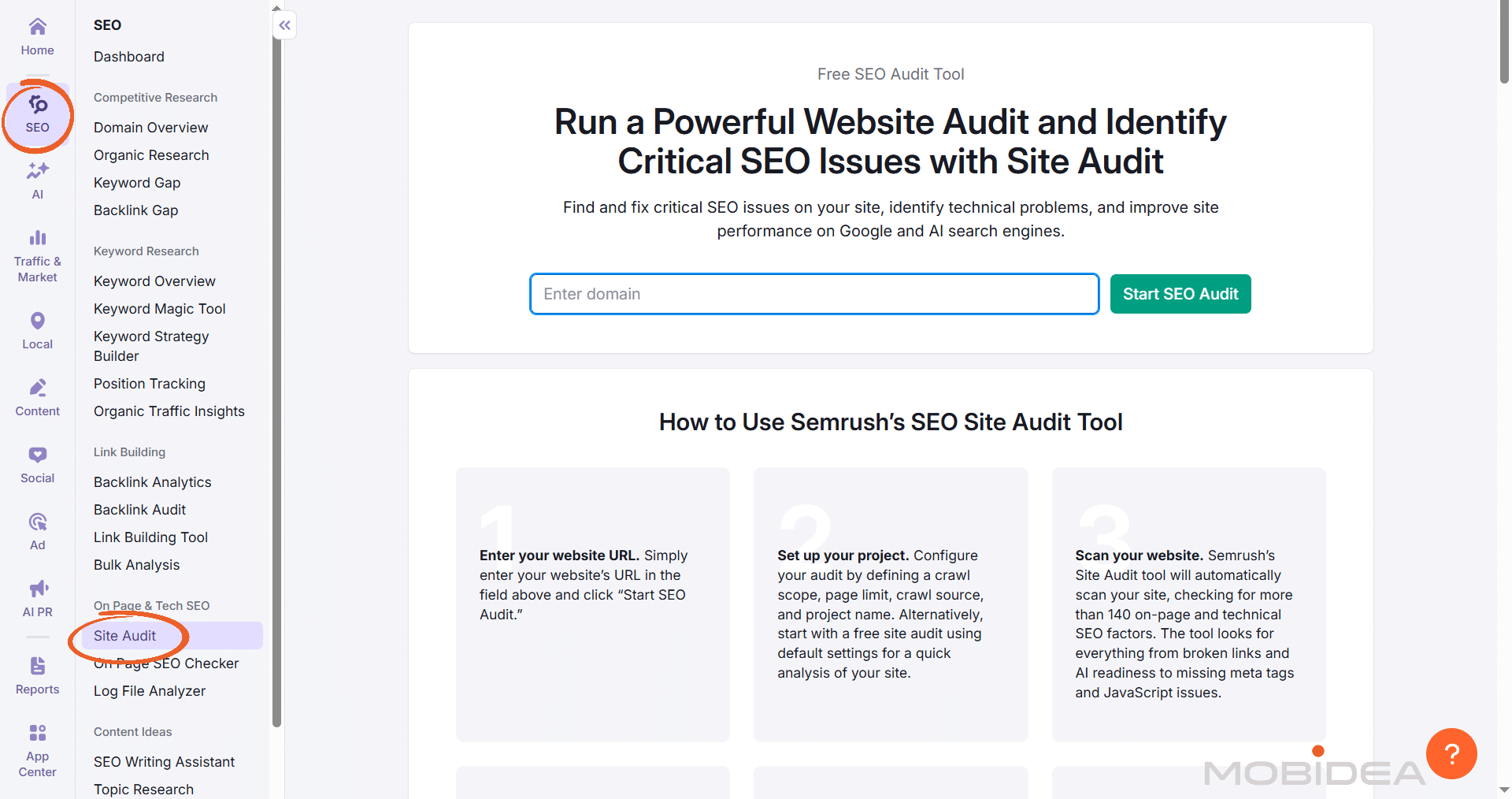Open Backlink Analytics
Screen dimensions: 1512x799
click(x=152, y=481)
